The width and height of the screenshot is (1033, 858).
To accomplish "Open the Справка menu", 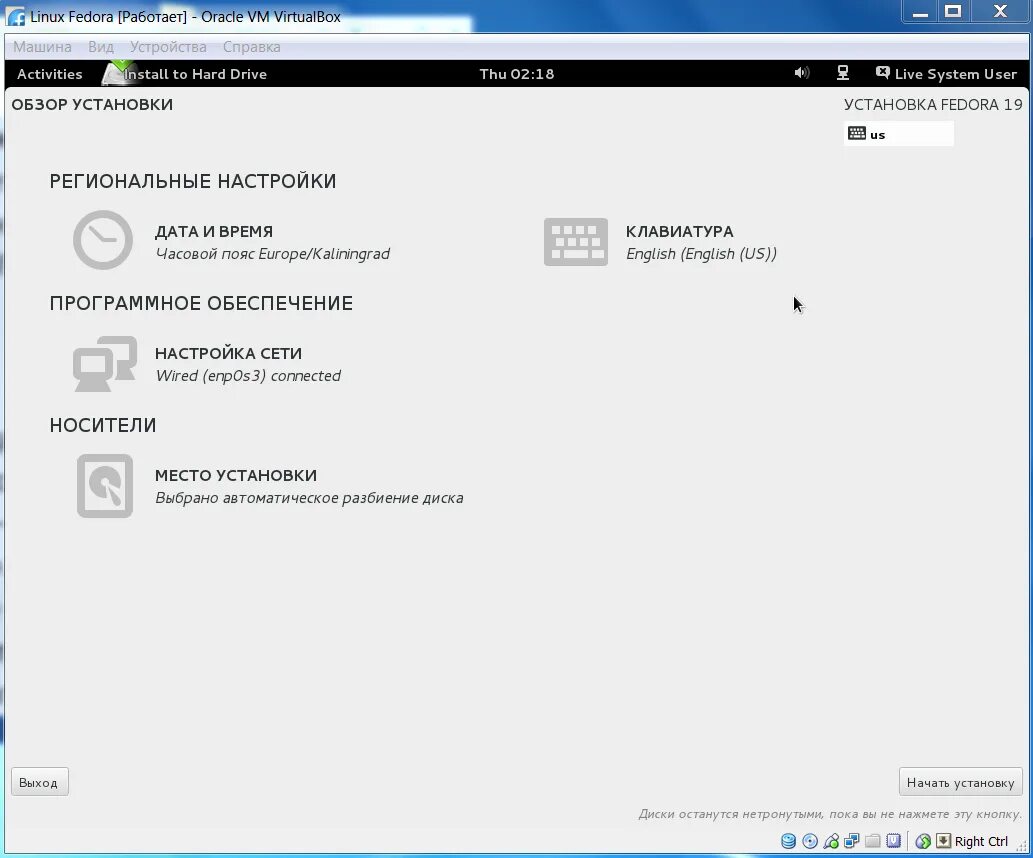I will (x=251, y=47).
